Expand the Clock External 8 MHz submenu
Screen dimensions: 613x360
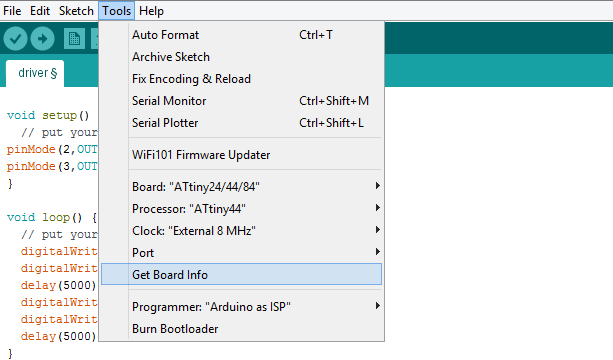pyautogui.click(x=241, y=231)
